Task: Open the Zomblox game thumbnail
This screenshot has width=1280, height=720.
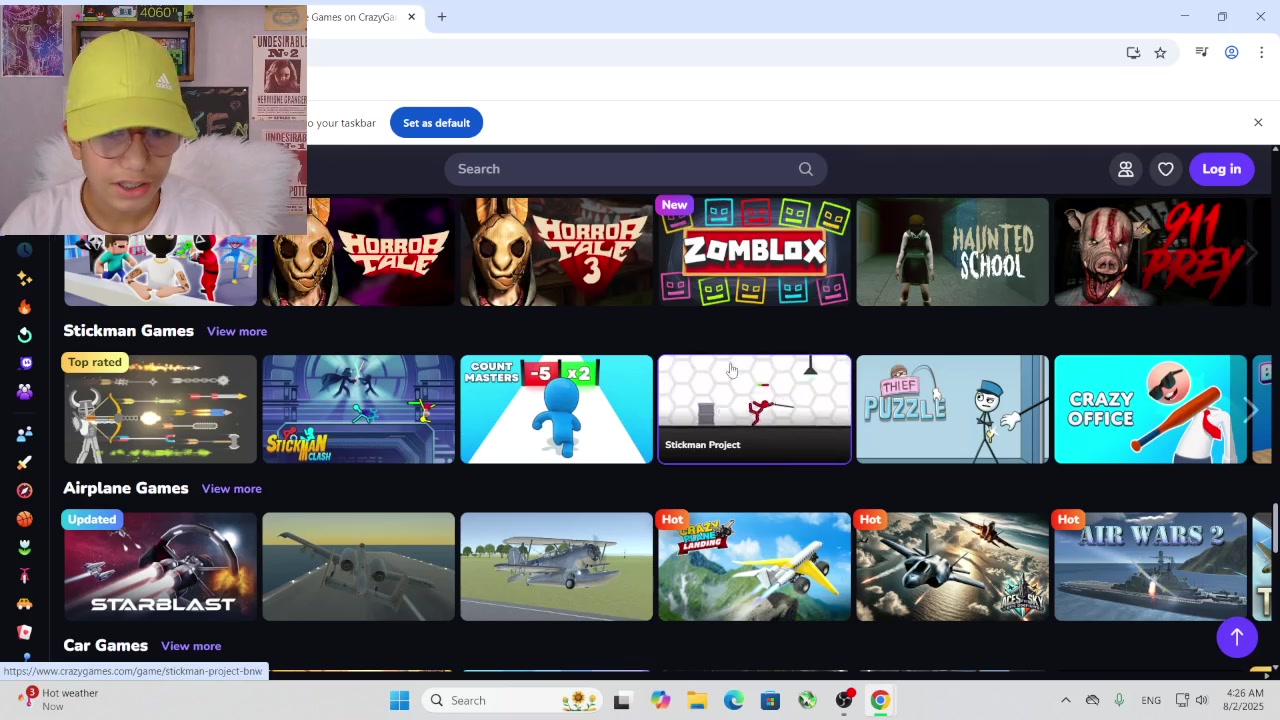Action: [754, 252]
